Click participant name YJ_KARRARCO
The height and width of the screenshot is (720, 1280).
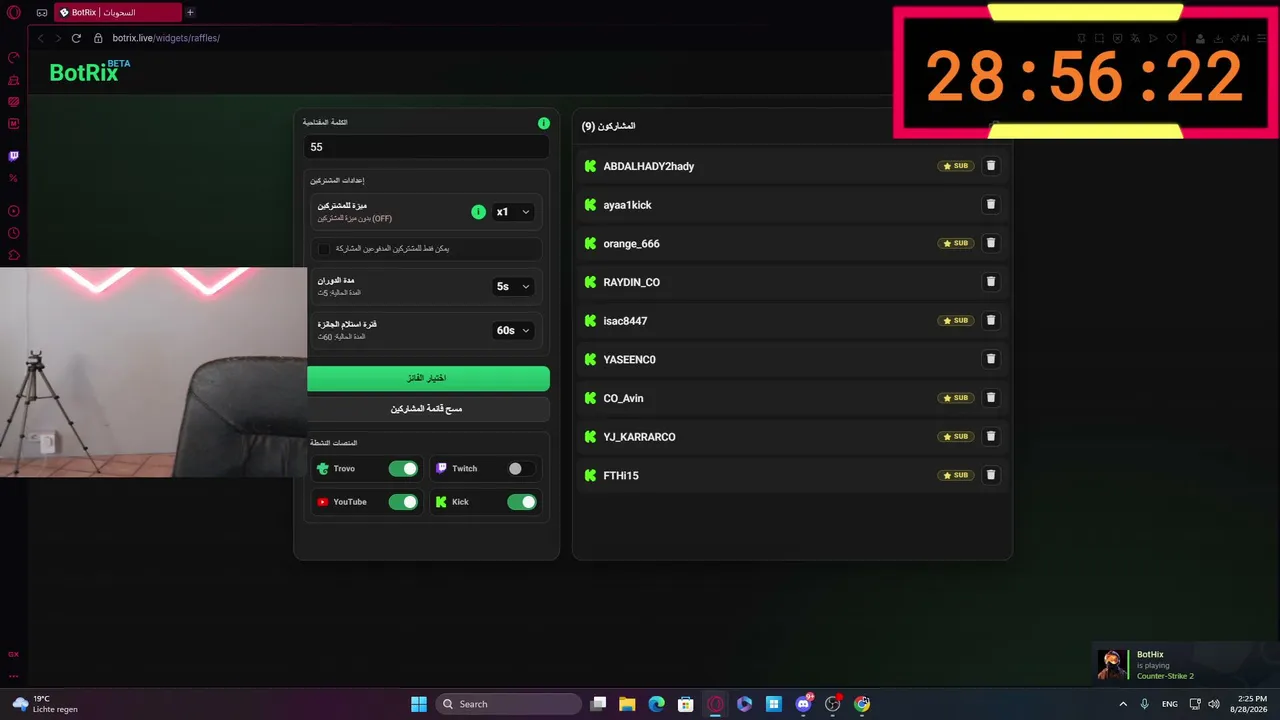(639, 437)
